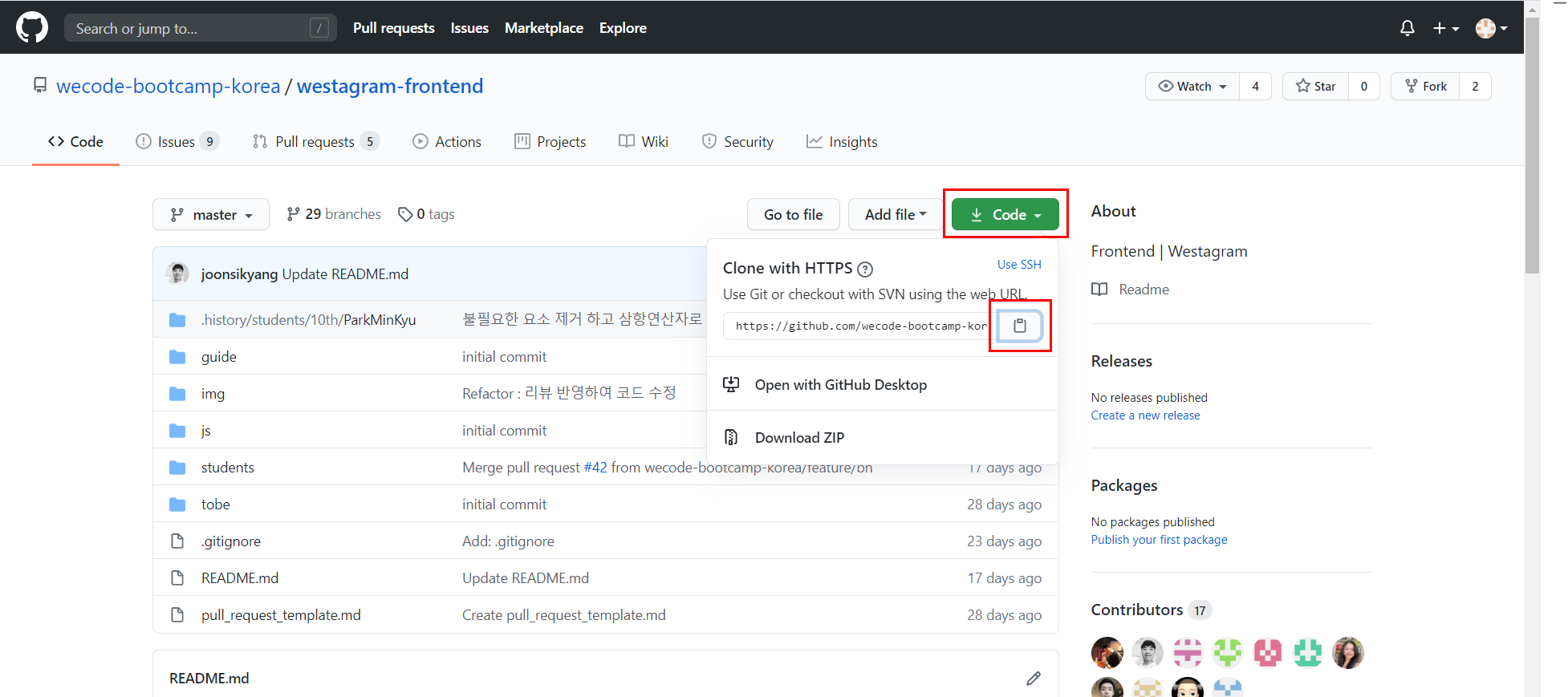The width and height of the screenshot is (1568, 697).
Task: Click Create a new release
Action: click(1146, 415)
